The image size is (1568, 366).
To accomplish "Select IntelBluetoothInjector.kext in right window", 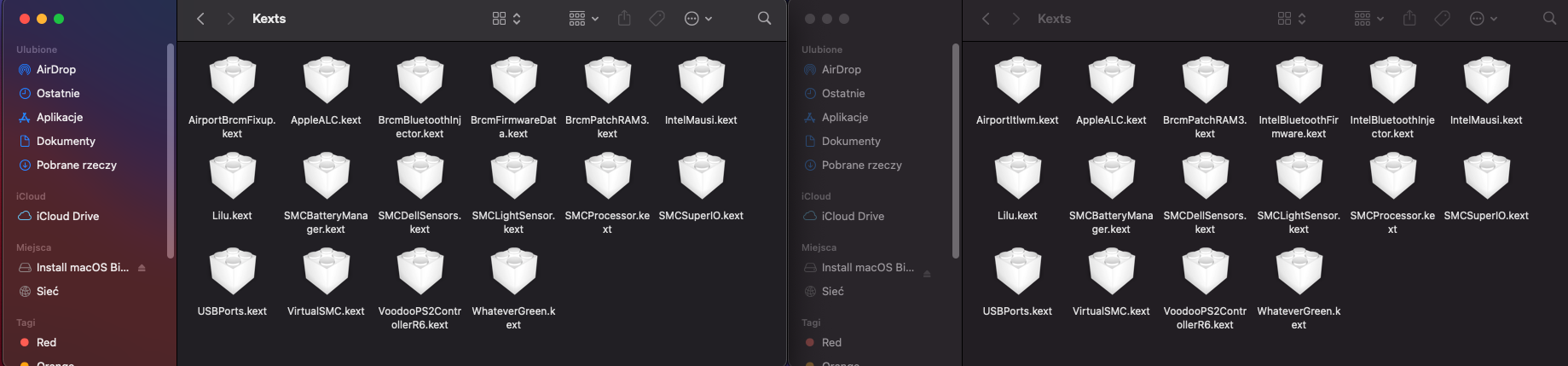I will pyautogui.click(x=1392, y=96).
